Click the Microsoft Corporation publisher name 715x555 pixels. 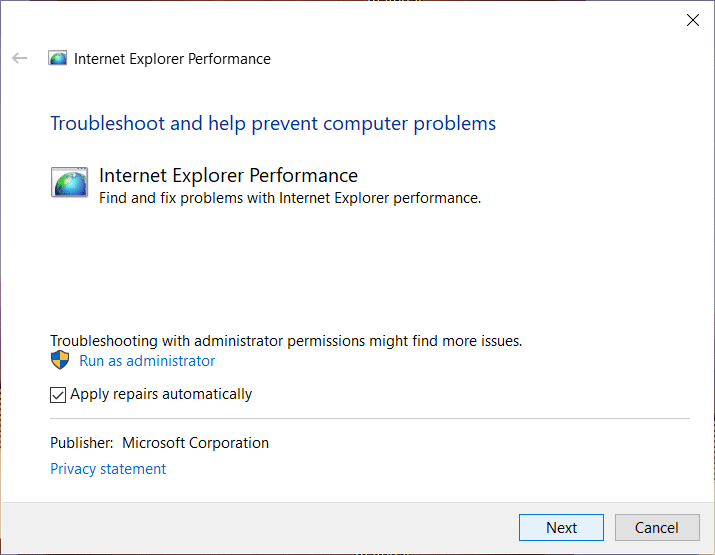click(195, 443)
